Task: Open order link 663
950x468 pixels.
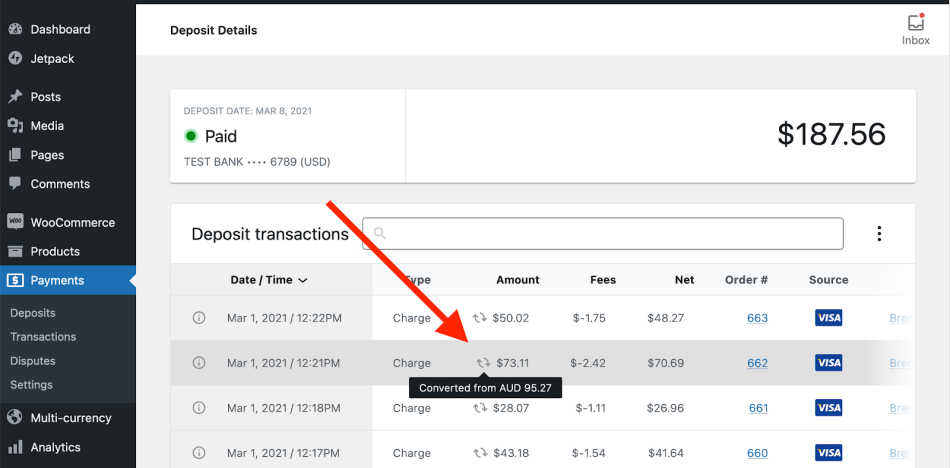Action: (x=757, y=318)
